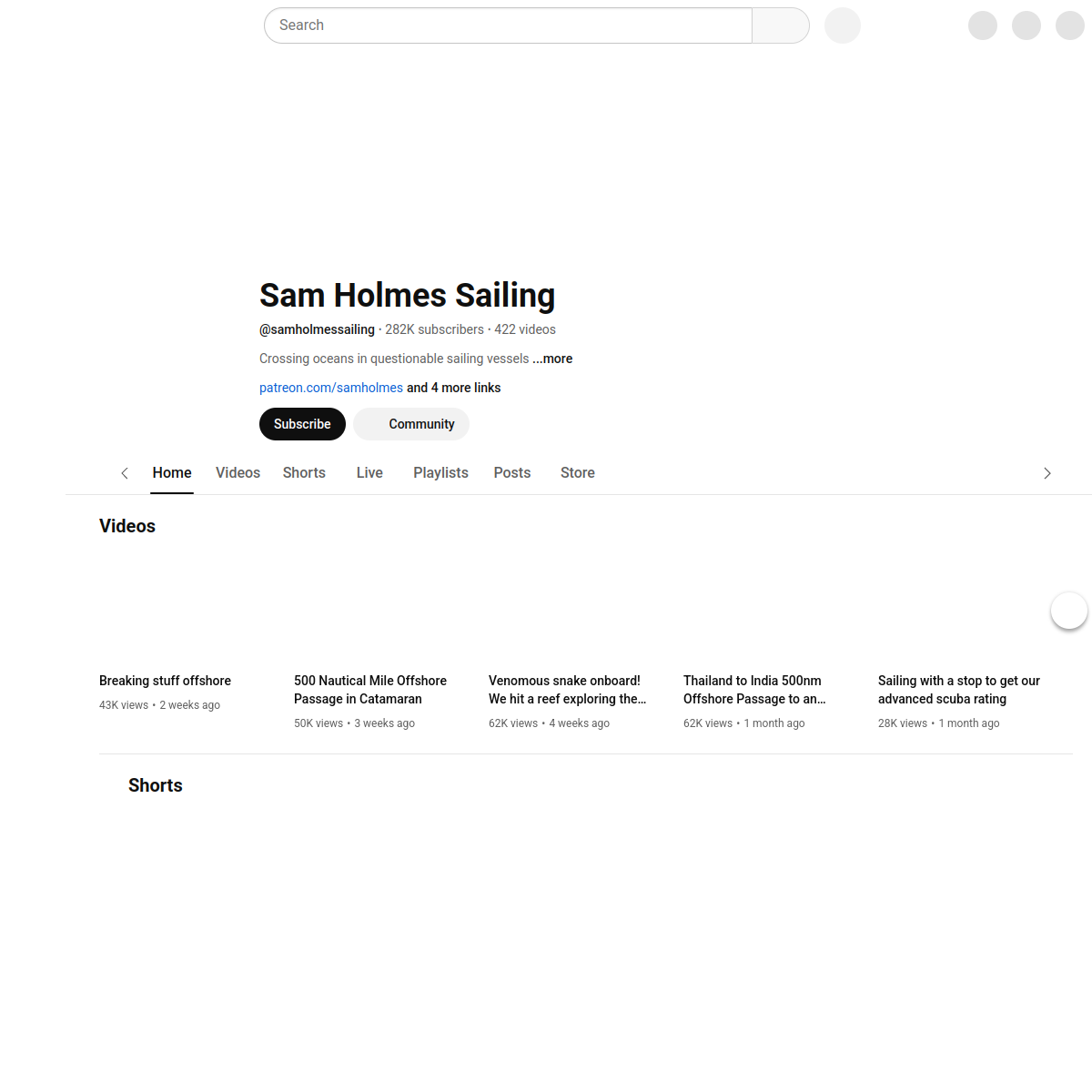This screenshot has width=1092, height=1092.
Task: Open the Breaking stuff offshore video
Action: (x=165, y=681)
